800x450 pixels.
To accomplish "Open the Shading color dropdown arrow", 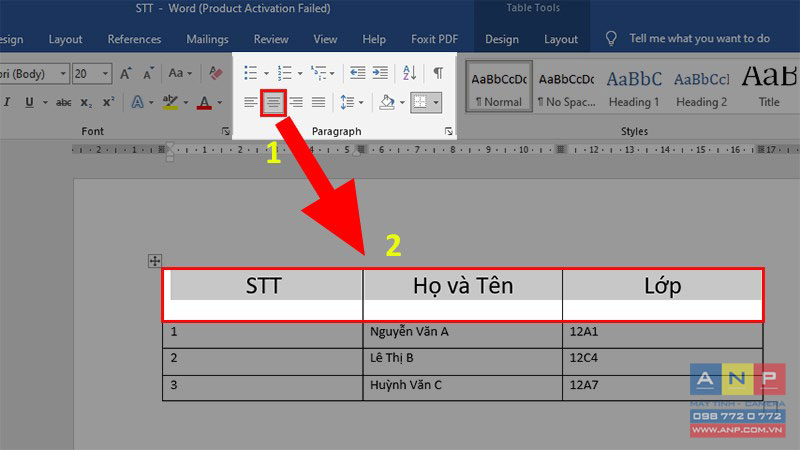I will coord(402,103).
